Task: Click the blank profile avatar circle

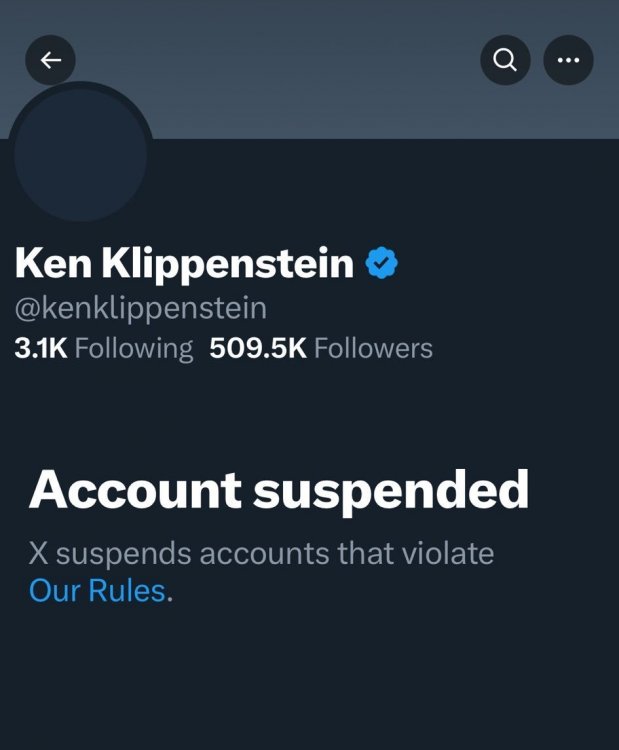Action: pyautogui.click(x=81, y=153)
